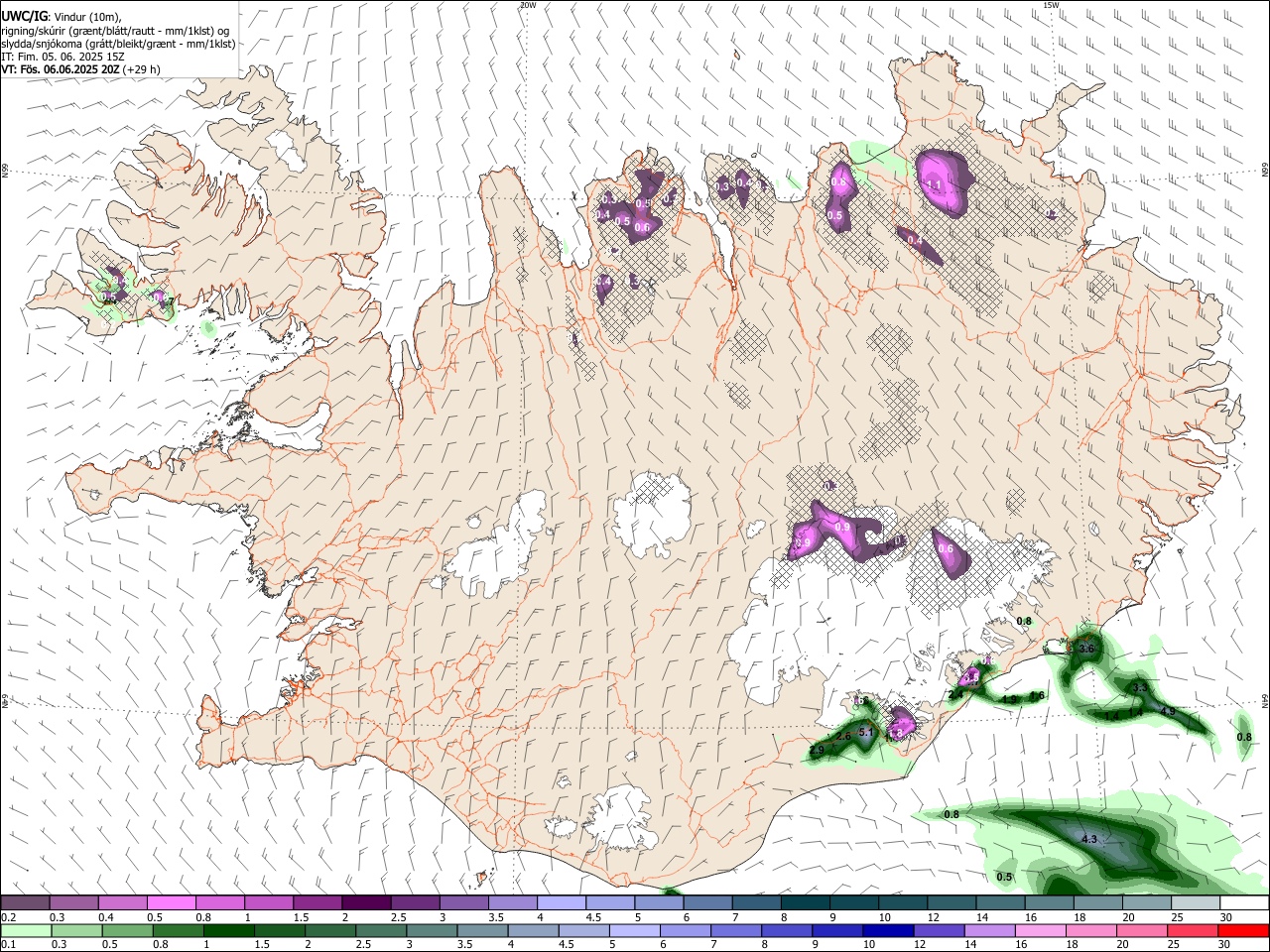Click the '0.2' label in the top legend row

pyautogui.click(x=8, y=917)
